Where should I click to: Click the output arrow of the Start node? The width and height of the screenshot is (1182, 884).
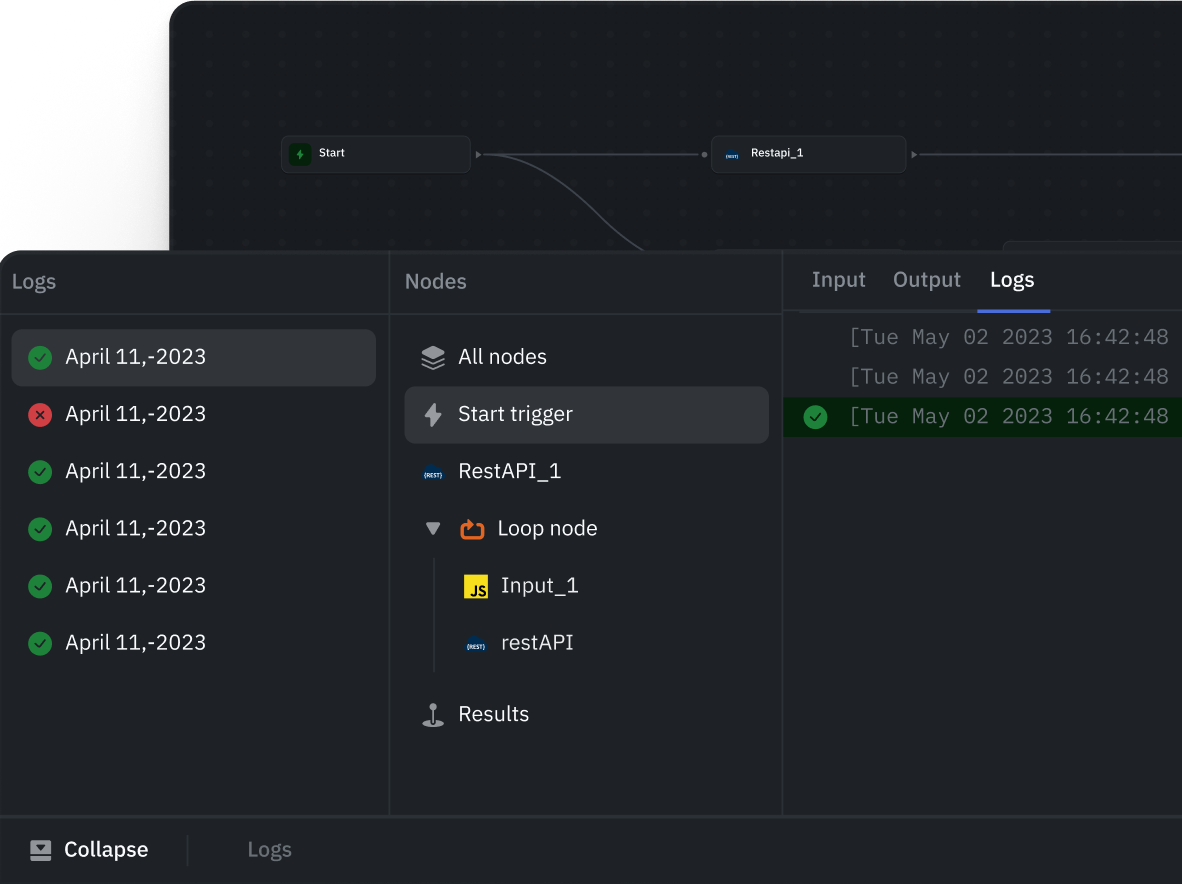tap(478, 154)
